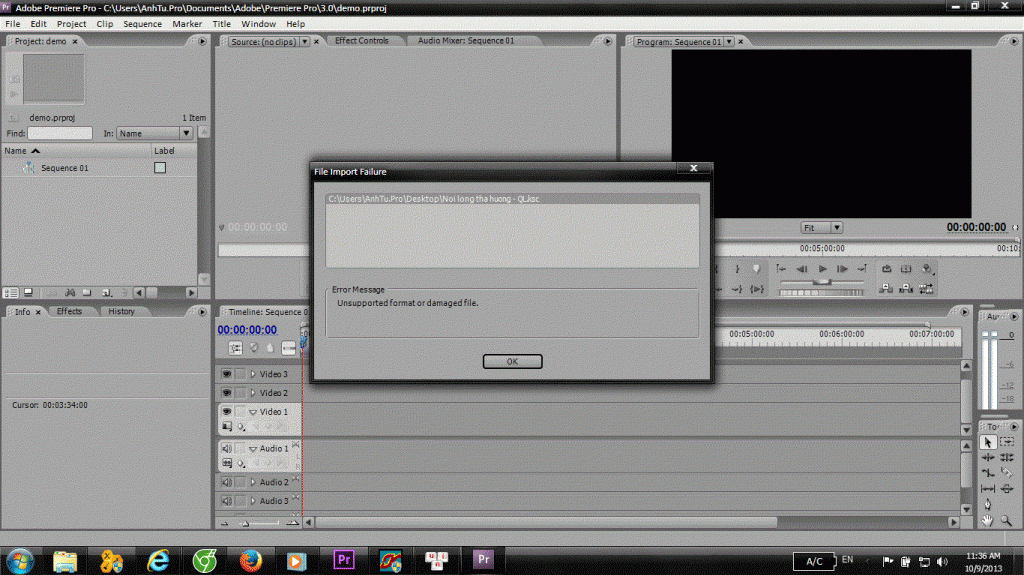Click the Find input field in Project
1024x575 pixels.
pyautogui.click(x=60, y=133)
